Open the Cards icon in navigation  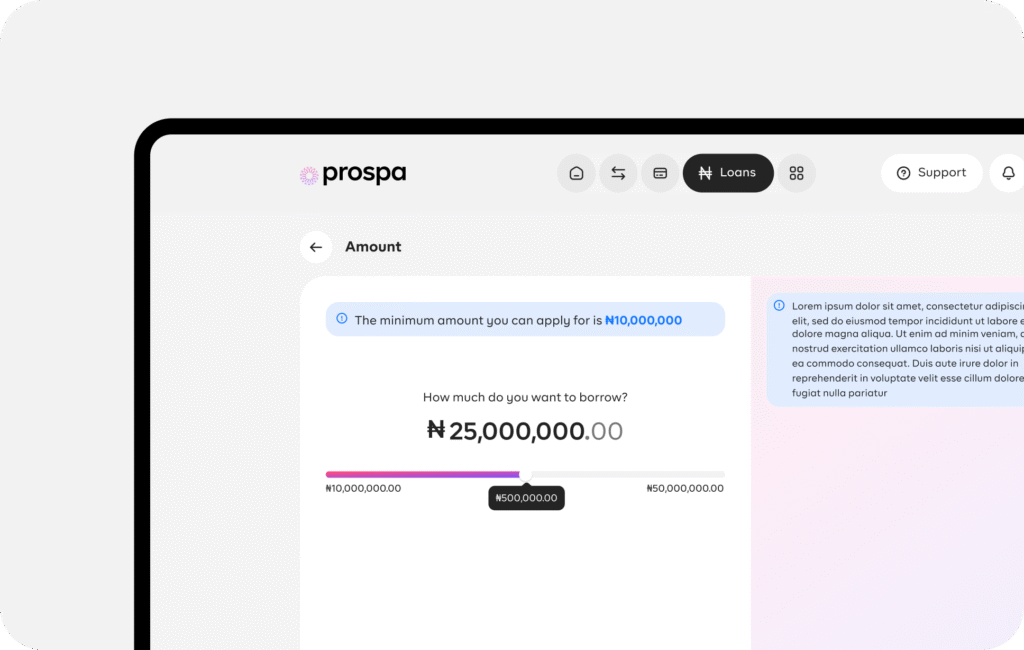coord(660,173)
